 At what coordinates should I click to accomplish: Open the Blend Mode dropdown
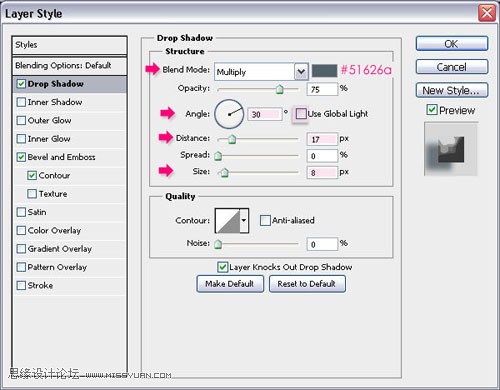261,72
